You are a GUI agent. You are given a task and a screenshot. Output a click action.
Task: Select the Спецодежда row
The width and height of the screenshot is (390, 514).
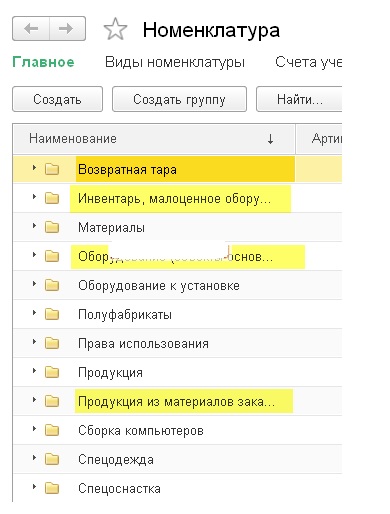click(x=178, y=459)
